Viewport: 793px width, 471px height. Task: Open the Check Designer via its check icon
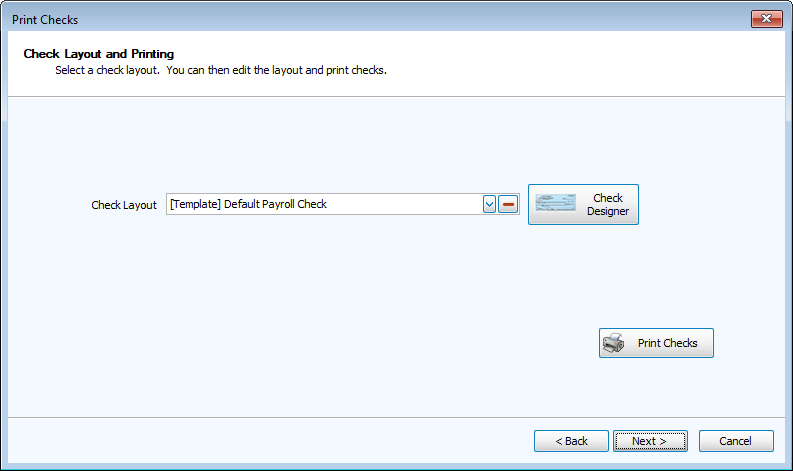click(x=556, y=204)
